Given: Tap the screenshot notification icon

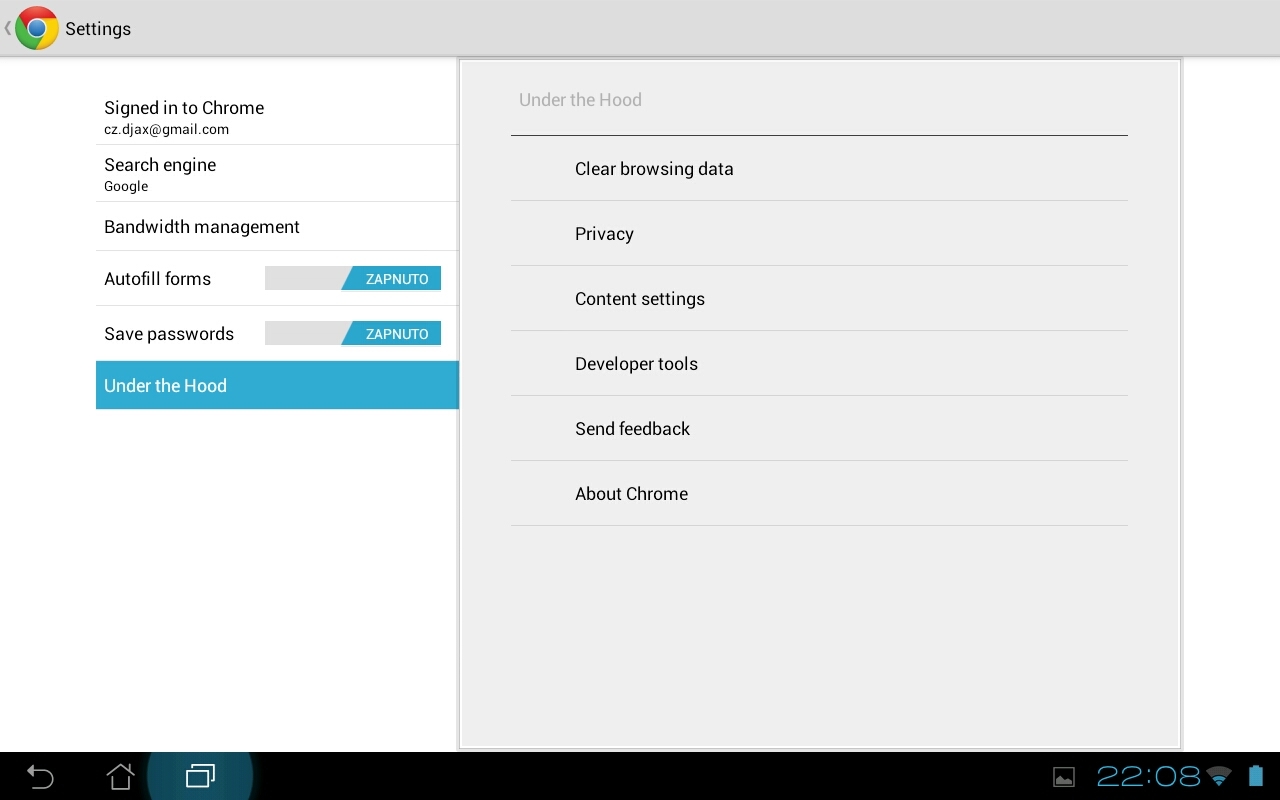Looking at the screenshot, I should click(1064, 776).
